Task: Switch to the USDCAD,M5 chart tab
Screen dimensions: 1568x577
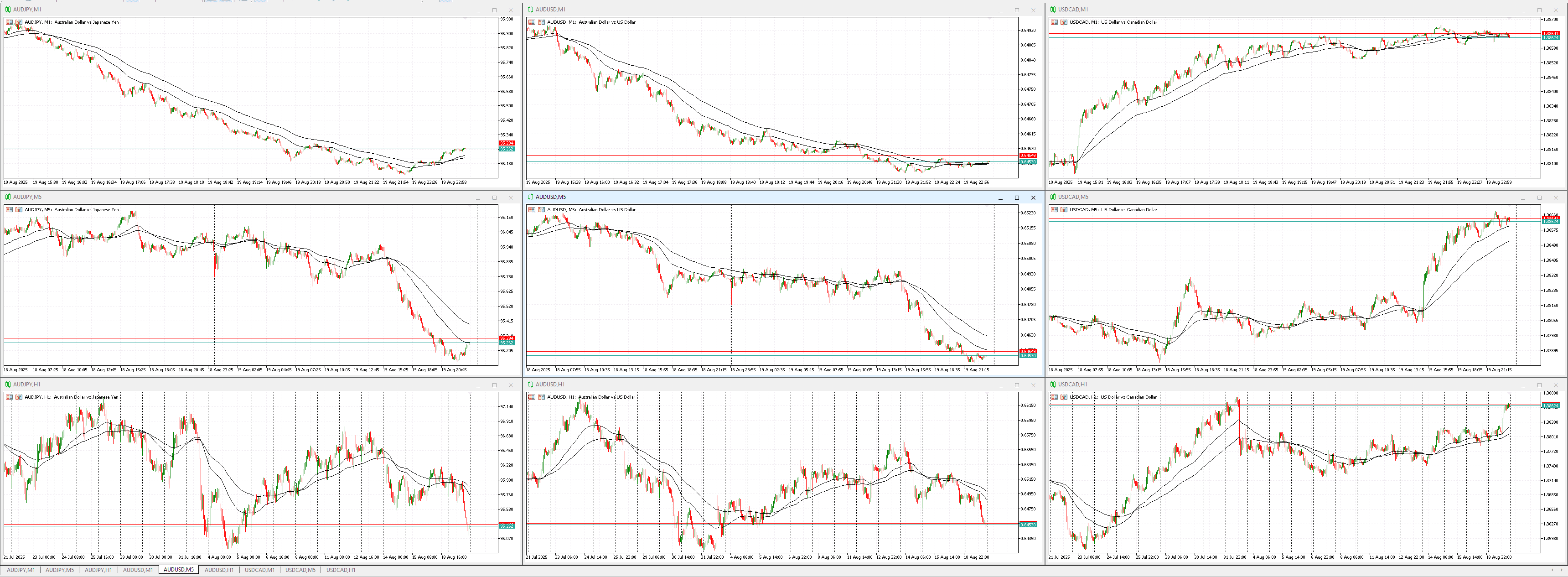Action: [300, 570]
